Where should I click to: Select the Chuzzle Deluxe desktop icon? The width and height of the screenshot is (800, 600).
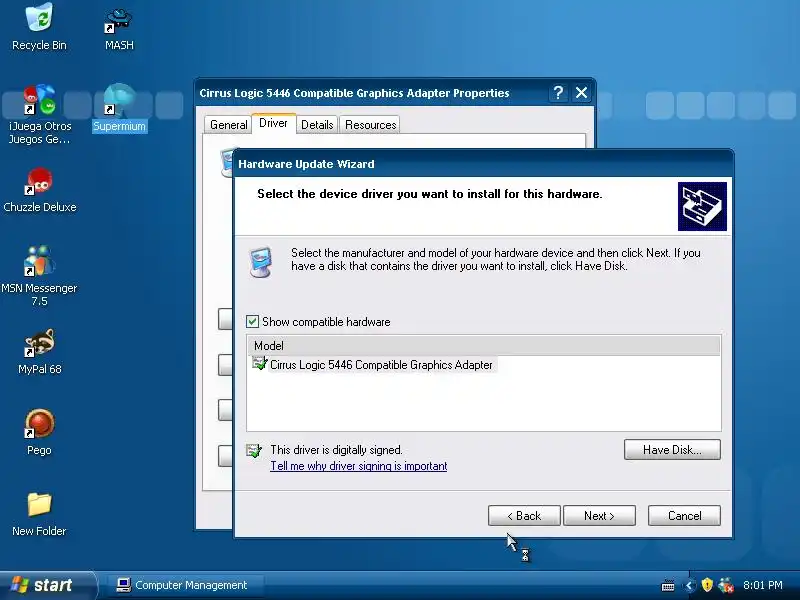point(39,190)
